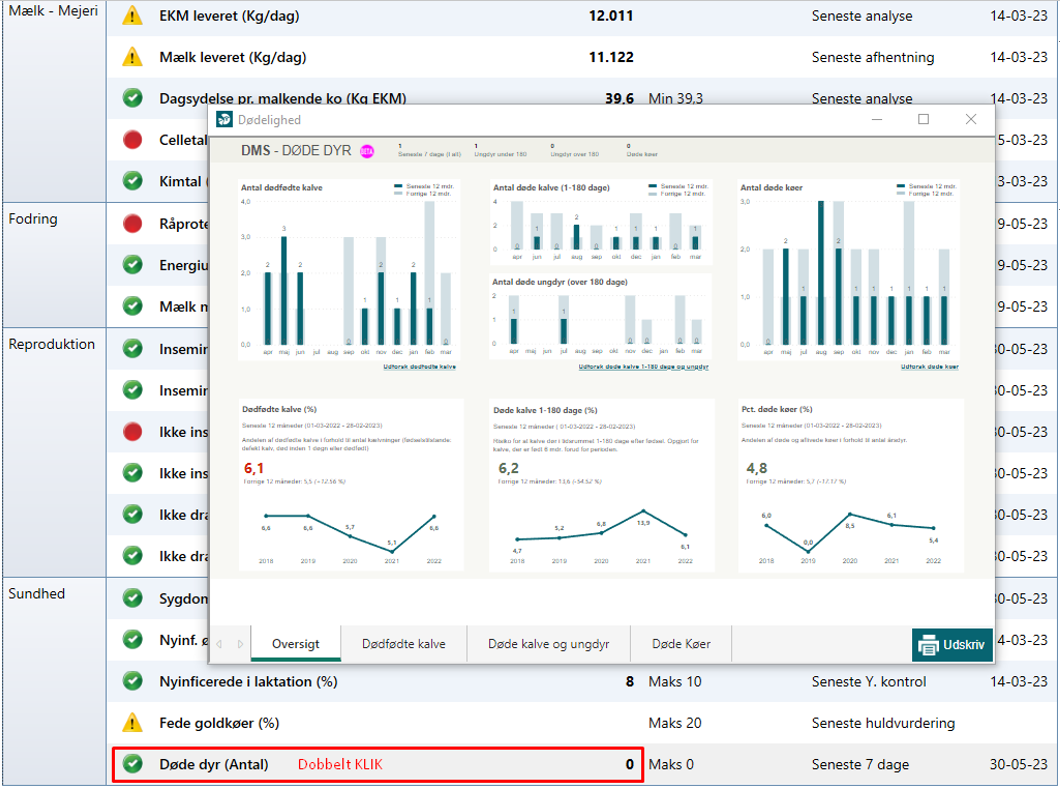Open the Døde kalve og ungdyr tab

[x=548, y=644]
